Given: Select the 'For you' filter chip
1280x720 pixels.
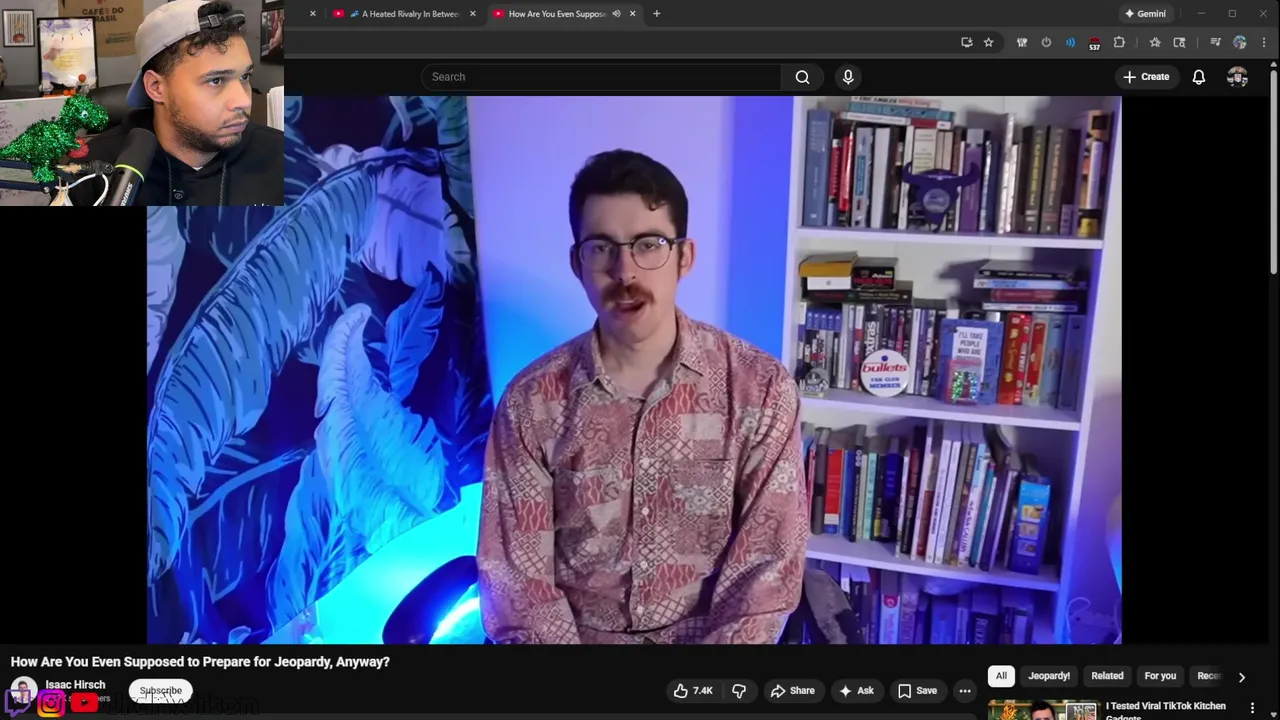Looking at the screenshot, I should coord(1160,676).
